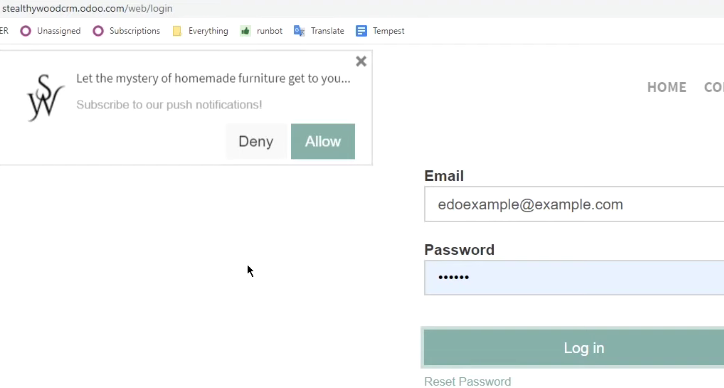Focus the Email input field
Viewport: 724px width, 388px height.
[574, 204]
